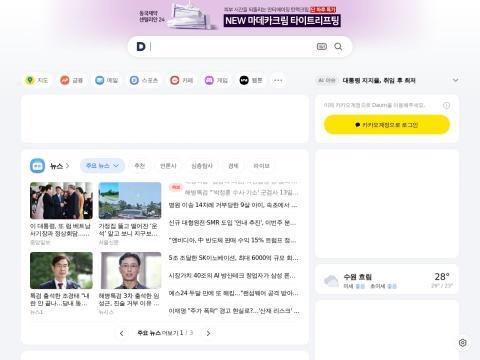Image resolution: width=480 pixels, height=360 pixels.
Task: Open headline about '군검사 13일' 해병특검
Action: (241, 192)
